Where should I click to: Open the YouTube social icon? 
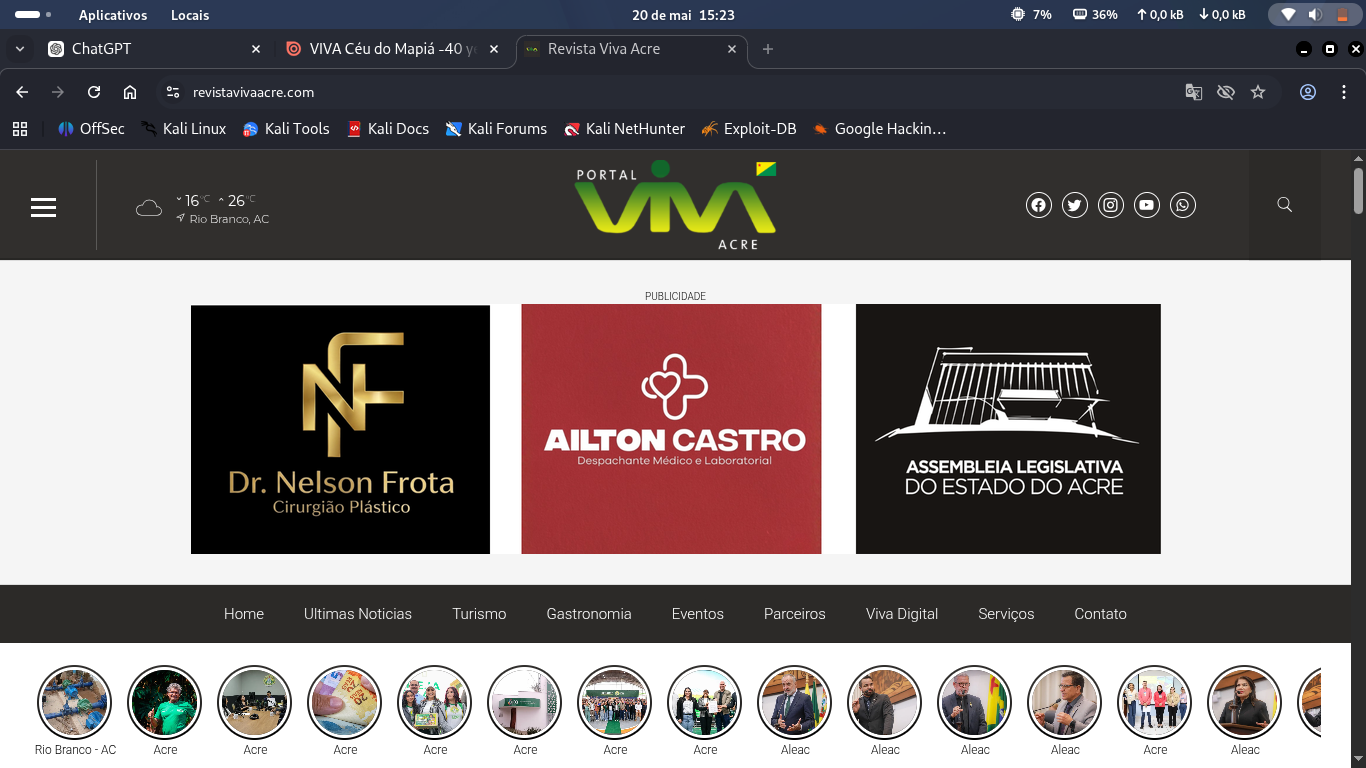click(x=1147, y=205)
